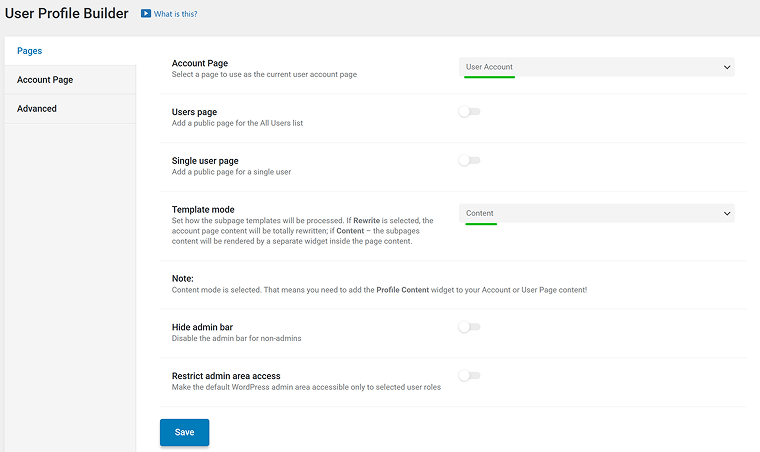The height and width of the screenshot is (452, 760).
Task: Click the User Profile Builder heading
Action: pyautogui.click(x=66, y=13)
